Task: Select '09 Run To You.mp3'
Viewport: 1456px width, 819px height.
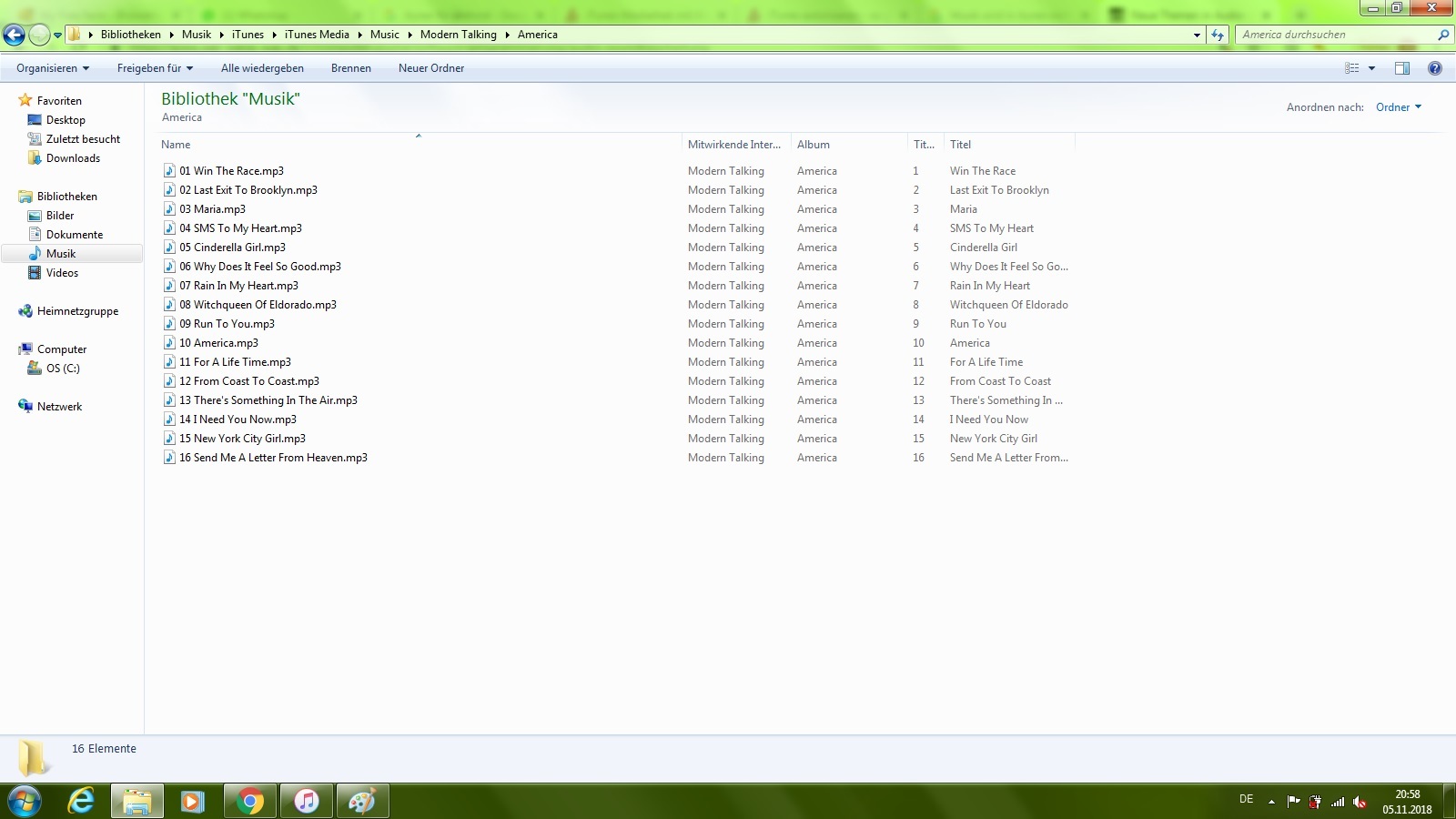Action: point(227,324)
